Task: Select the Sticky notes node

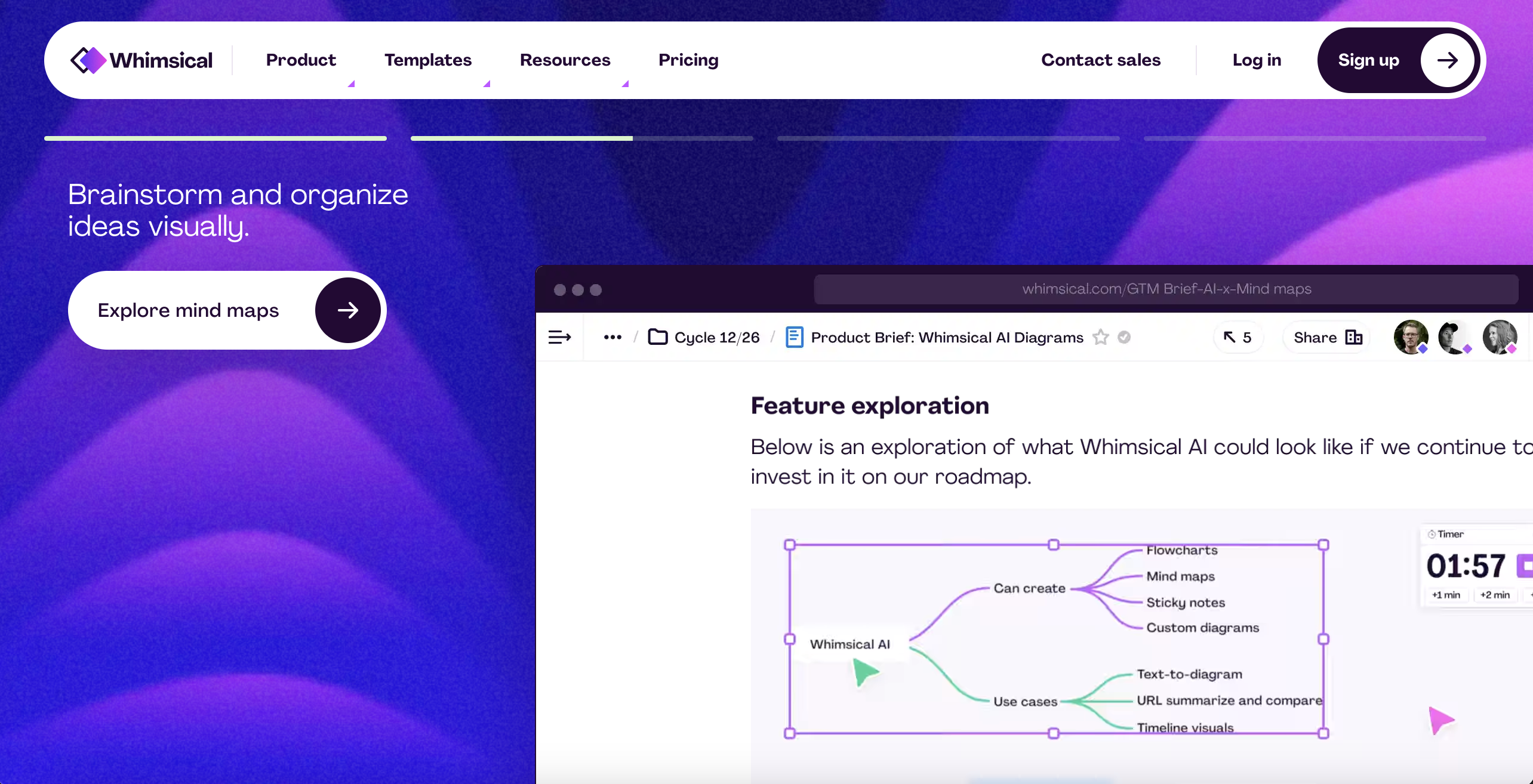Action: pos(1186,603)
